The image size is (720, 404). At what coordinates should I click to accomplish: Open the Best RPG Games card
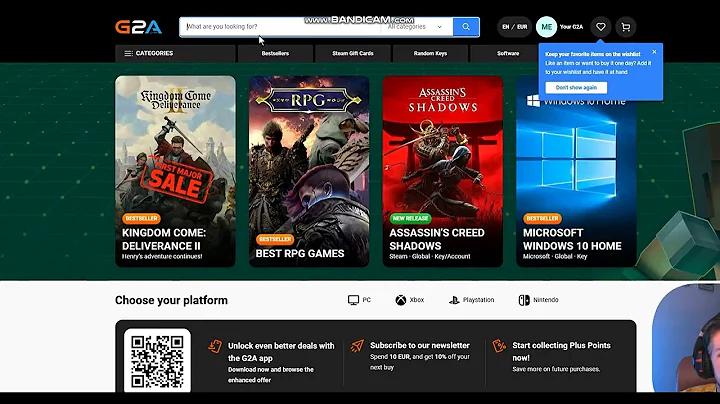[x=309, y=171]
